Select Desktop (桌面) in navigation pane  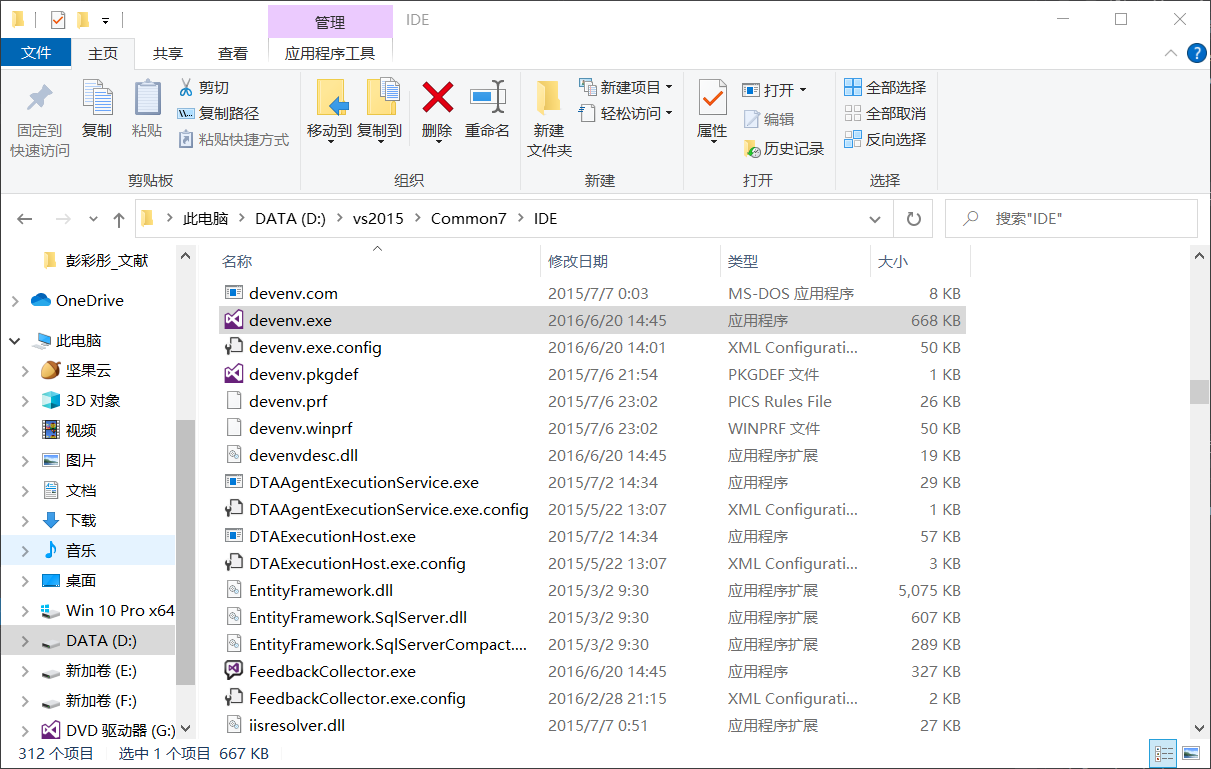coord(87,581)
